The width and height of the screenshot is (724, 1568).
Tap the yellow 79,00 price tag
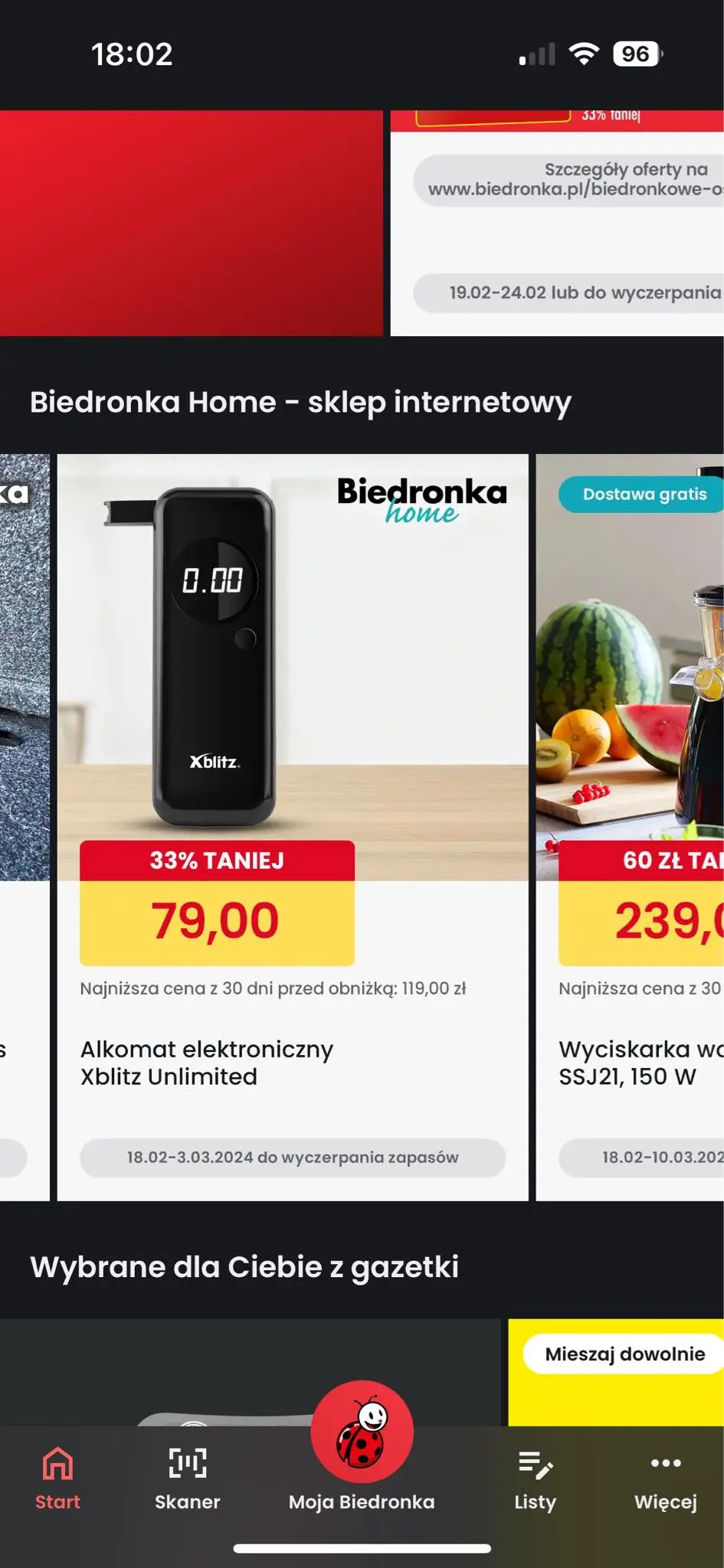click(217, 920)
